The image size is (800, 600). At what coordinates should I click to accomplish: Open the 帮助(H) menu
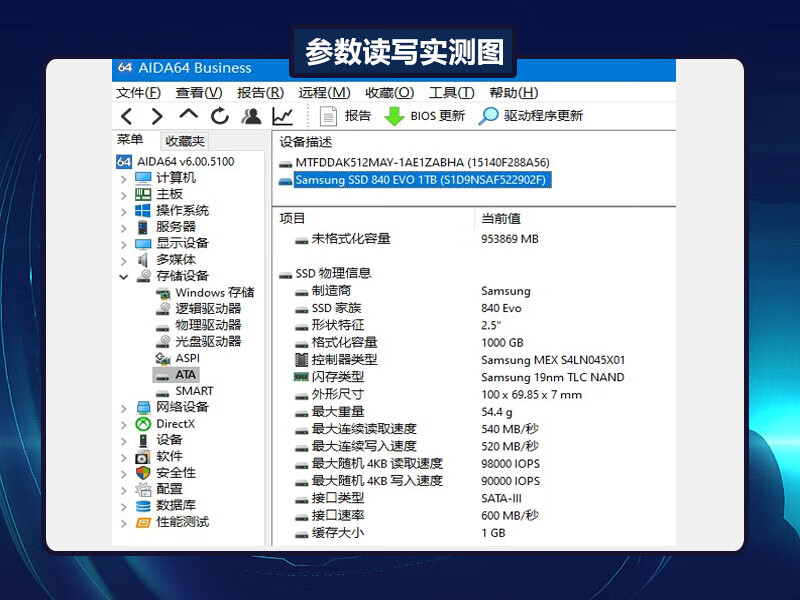coord(514,93)
